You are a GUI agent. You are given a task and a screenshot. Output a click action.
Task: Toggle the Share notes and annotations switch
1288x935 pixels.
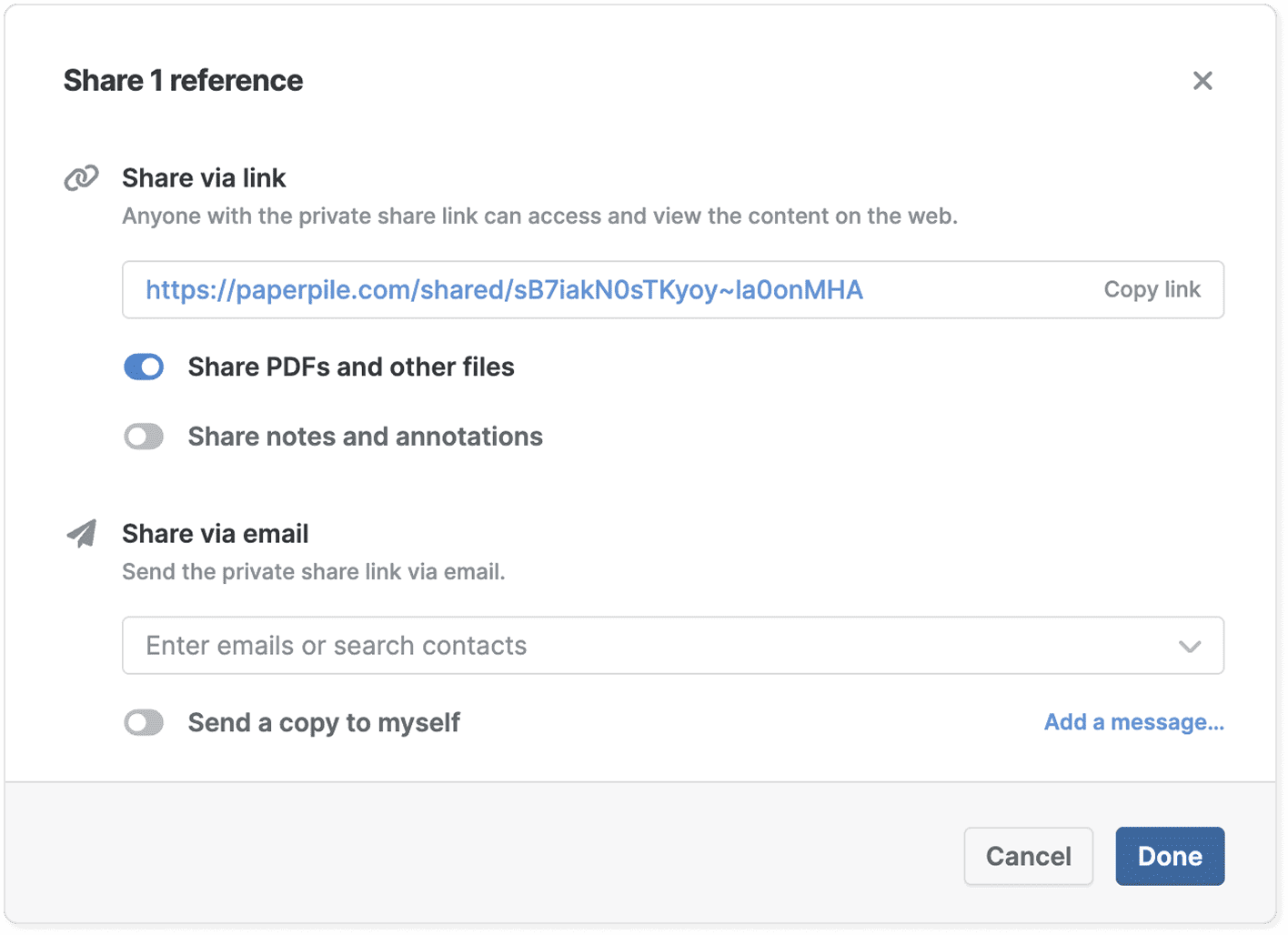(x=144, y=437)
